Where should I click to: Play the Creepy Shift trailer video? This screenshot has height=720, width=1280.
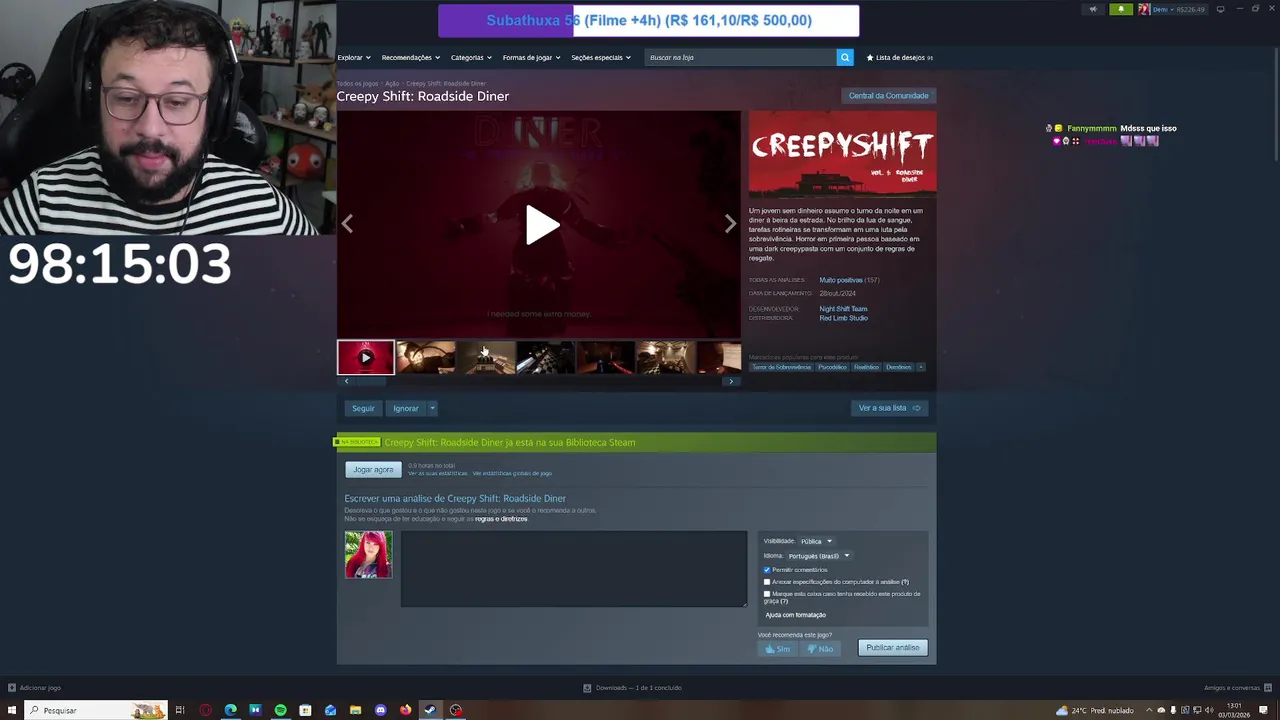[541, 225]
